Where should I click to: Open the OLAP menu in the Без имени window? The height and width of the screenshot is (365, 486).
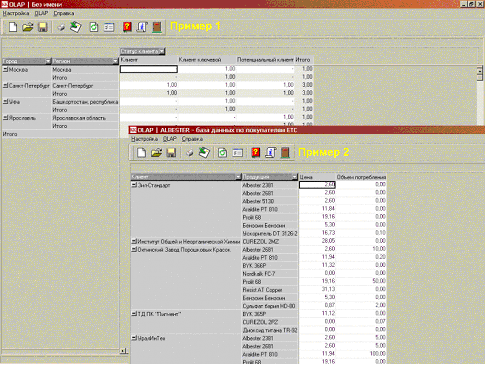coord(41,13)
